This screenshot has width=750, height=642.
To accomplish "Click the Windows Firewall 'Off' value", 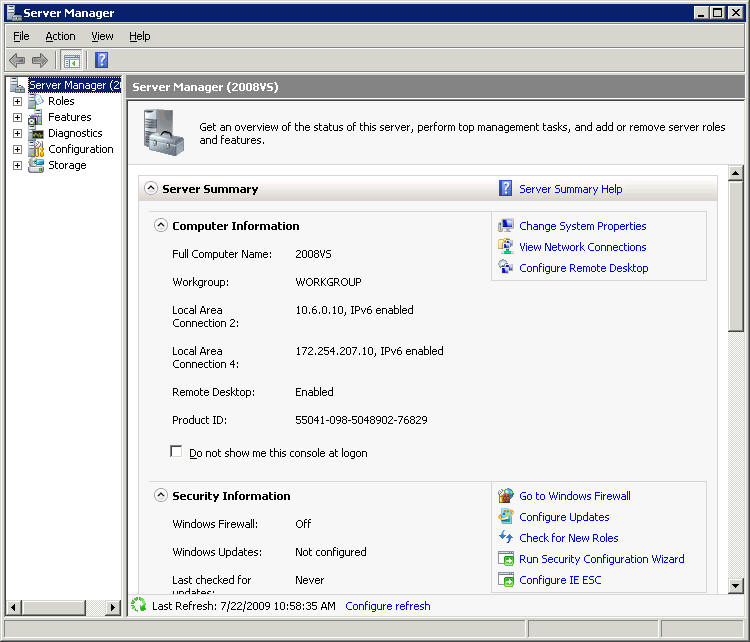I will coord(303,524).
